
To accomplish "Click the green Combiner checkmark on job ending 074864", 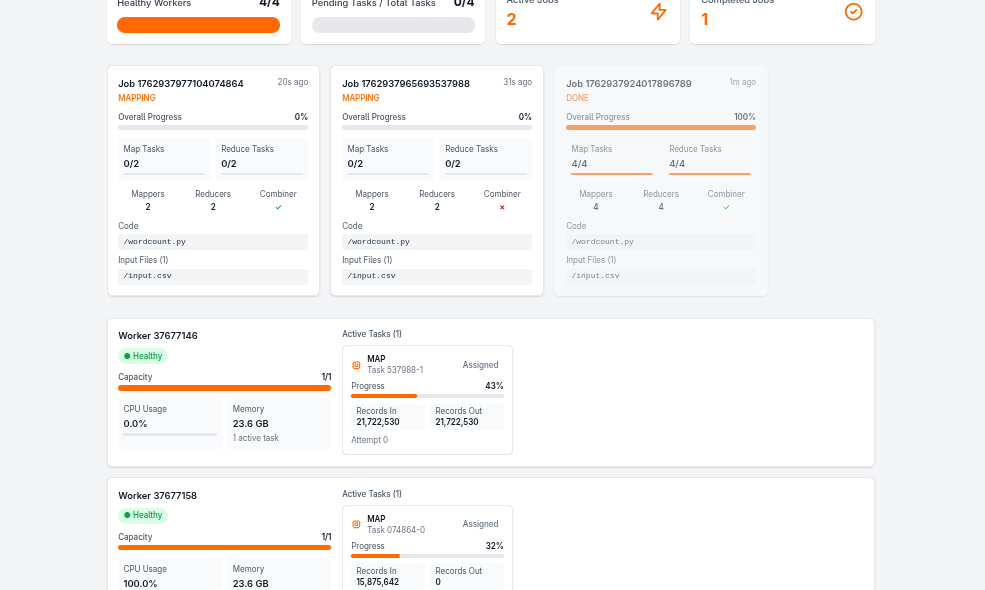I will (x=278, y=207).
